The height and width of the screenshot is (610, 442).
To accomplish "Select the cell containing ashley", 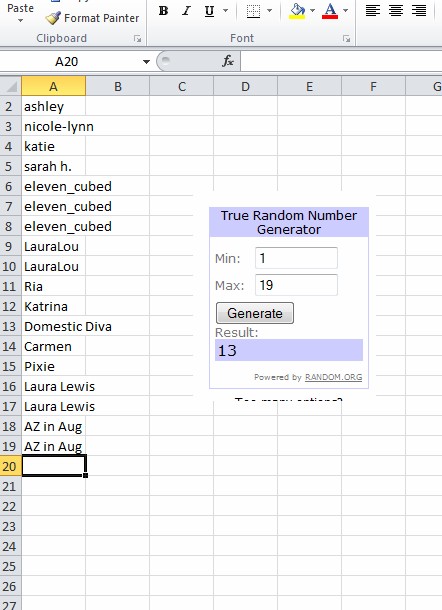I will click(x=53, y=106).
